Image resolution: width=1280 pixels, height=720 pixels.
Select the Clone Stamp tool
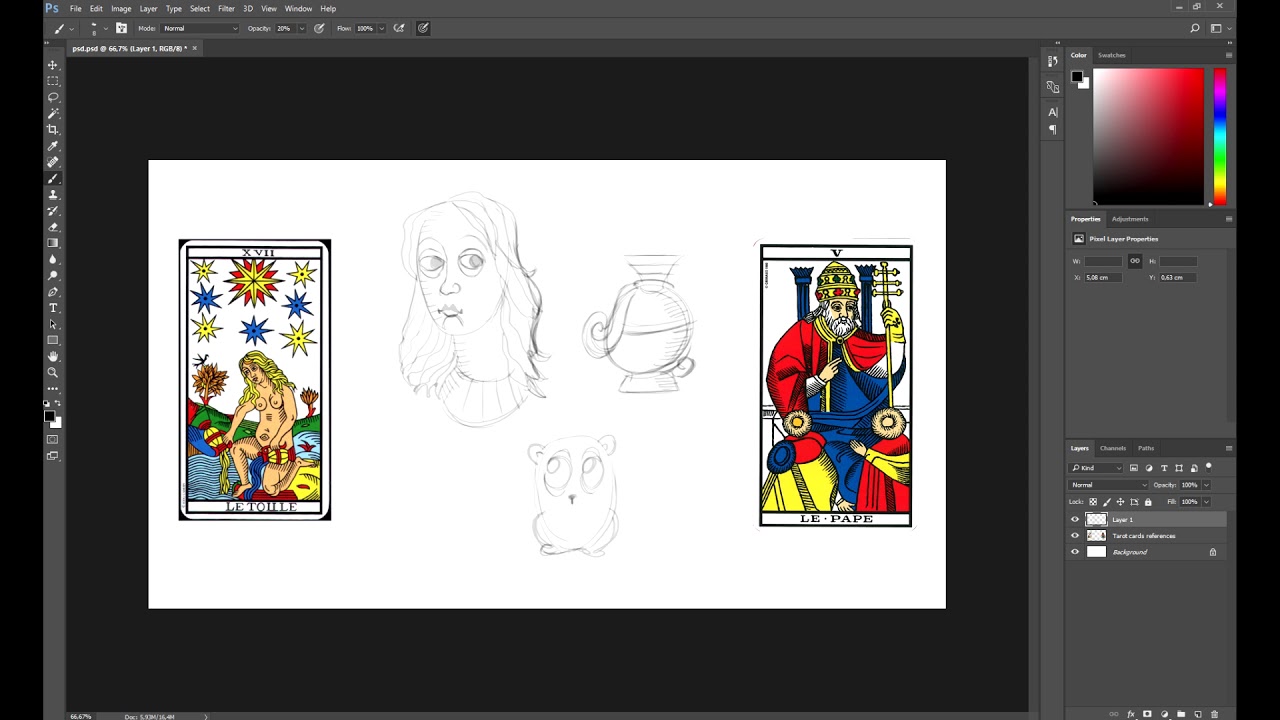coord(53,195)
